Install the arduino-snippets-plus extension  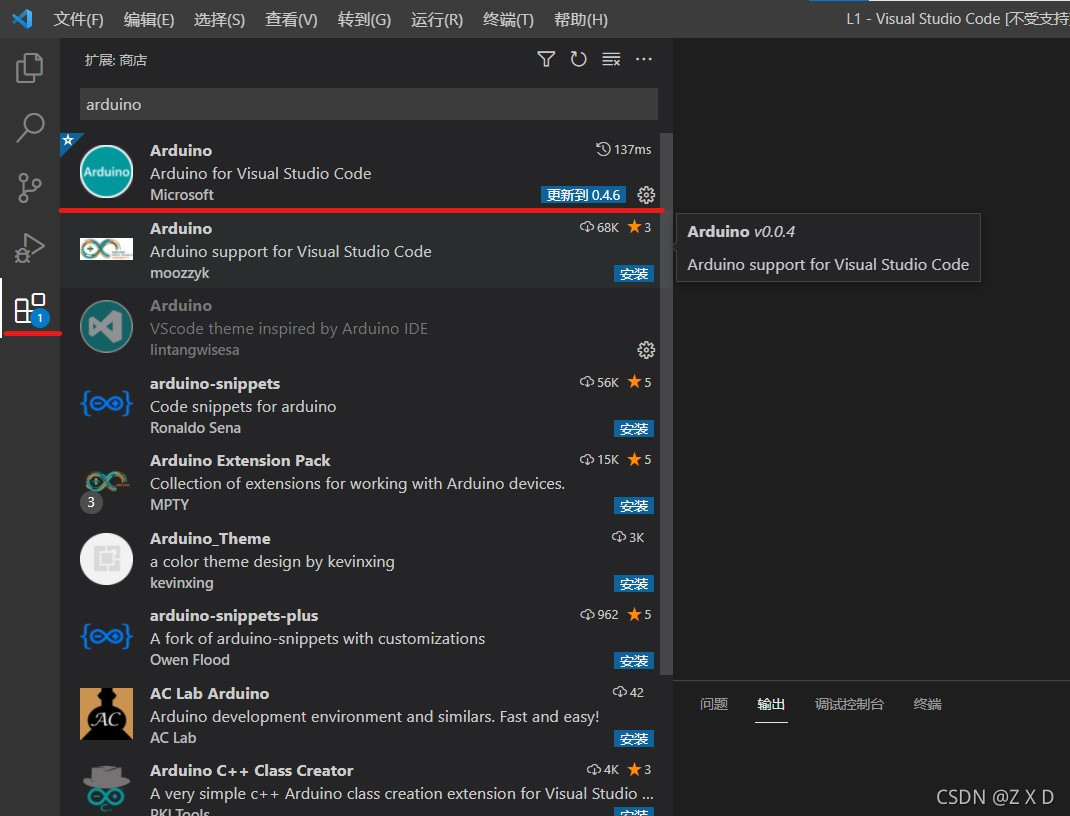tap(634, 660)
